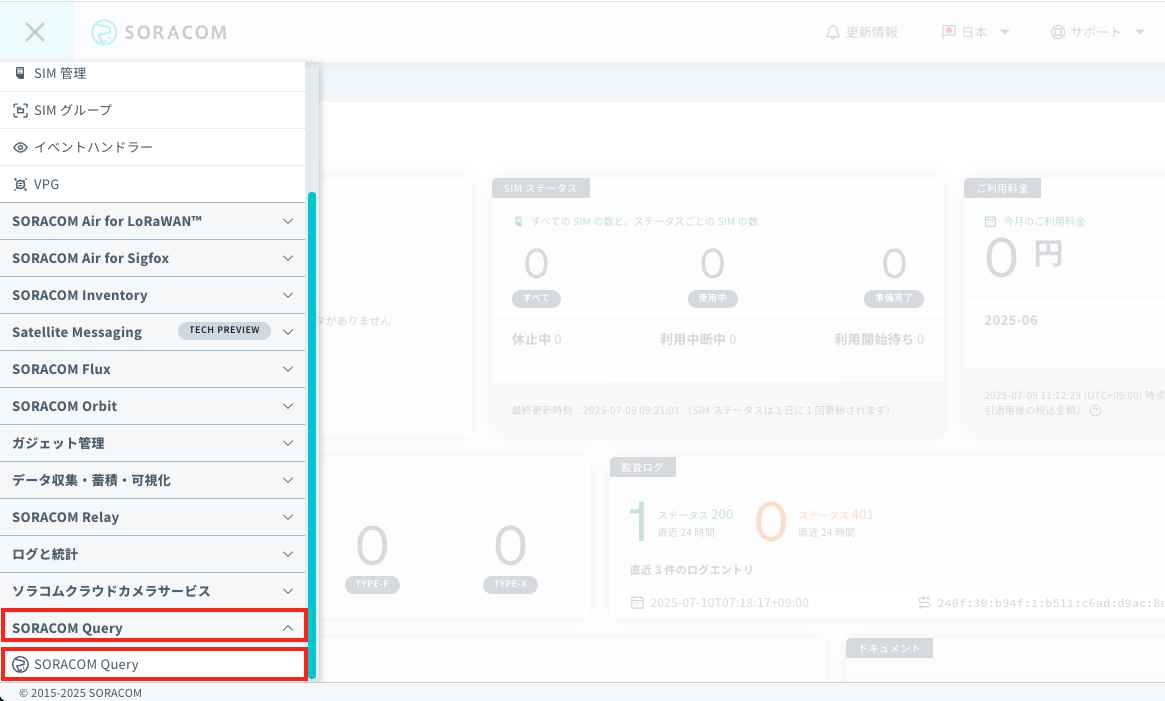Screen dimensions: 1165x701
Task: Collapse SORACOM Query section header
Action: click(x=154, y=626)
